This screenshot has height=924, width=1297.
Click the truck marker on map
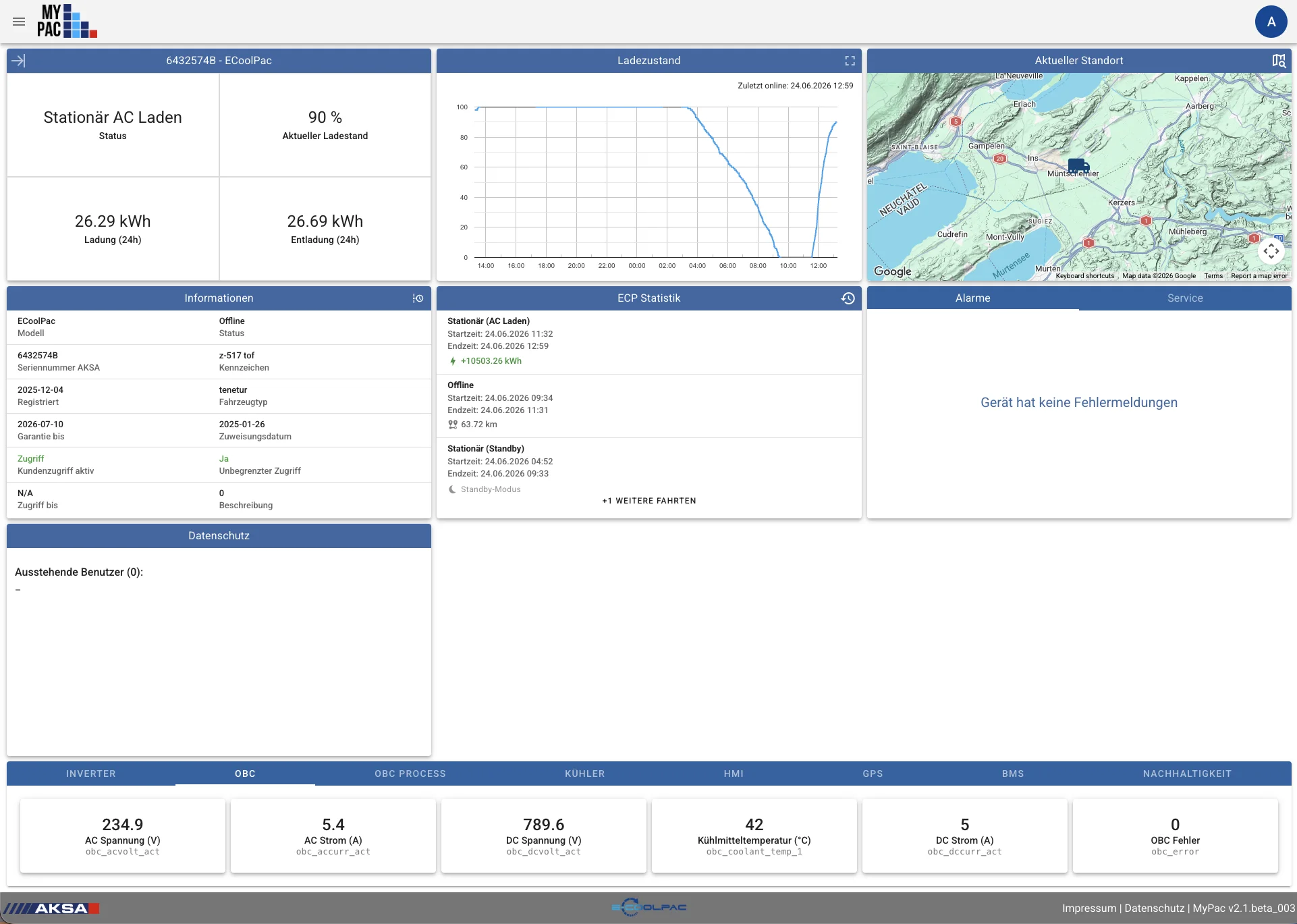(1078, 166)
